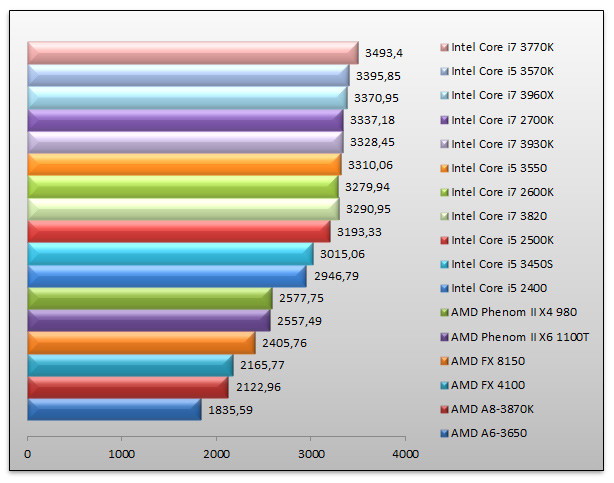Click the data label 3193,33
Screen dimensions: 614x483
point(359,232)
